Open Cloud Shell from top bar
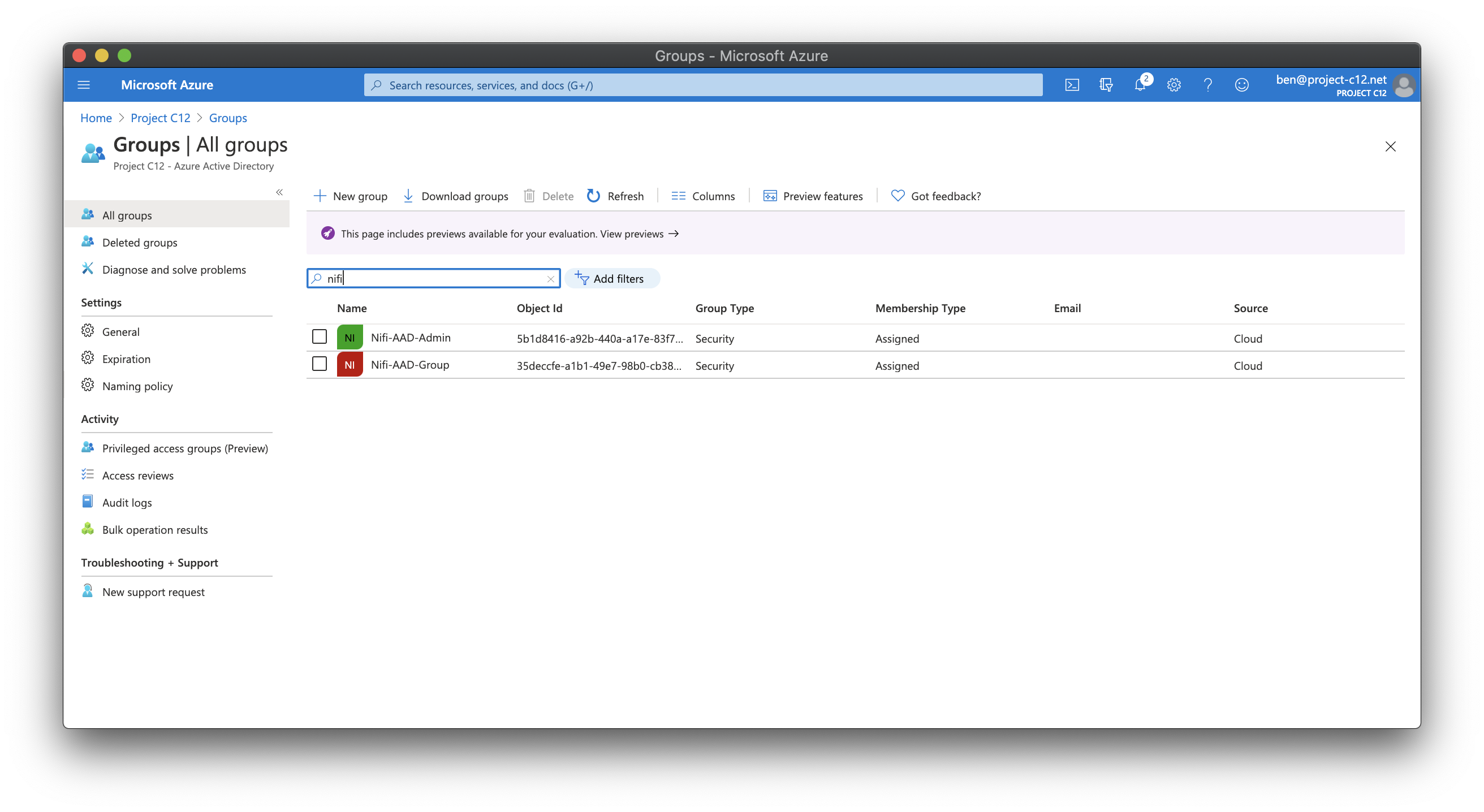 [x=1072, y=85]
